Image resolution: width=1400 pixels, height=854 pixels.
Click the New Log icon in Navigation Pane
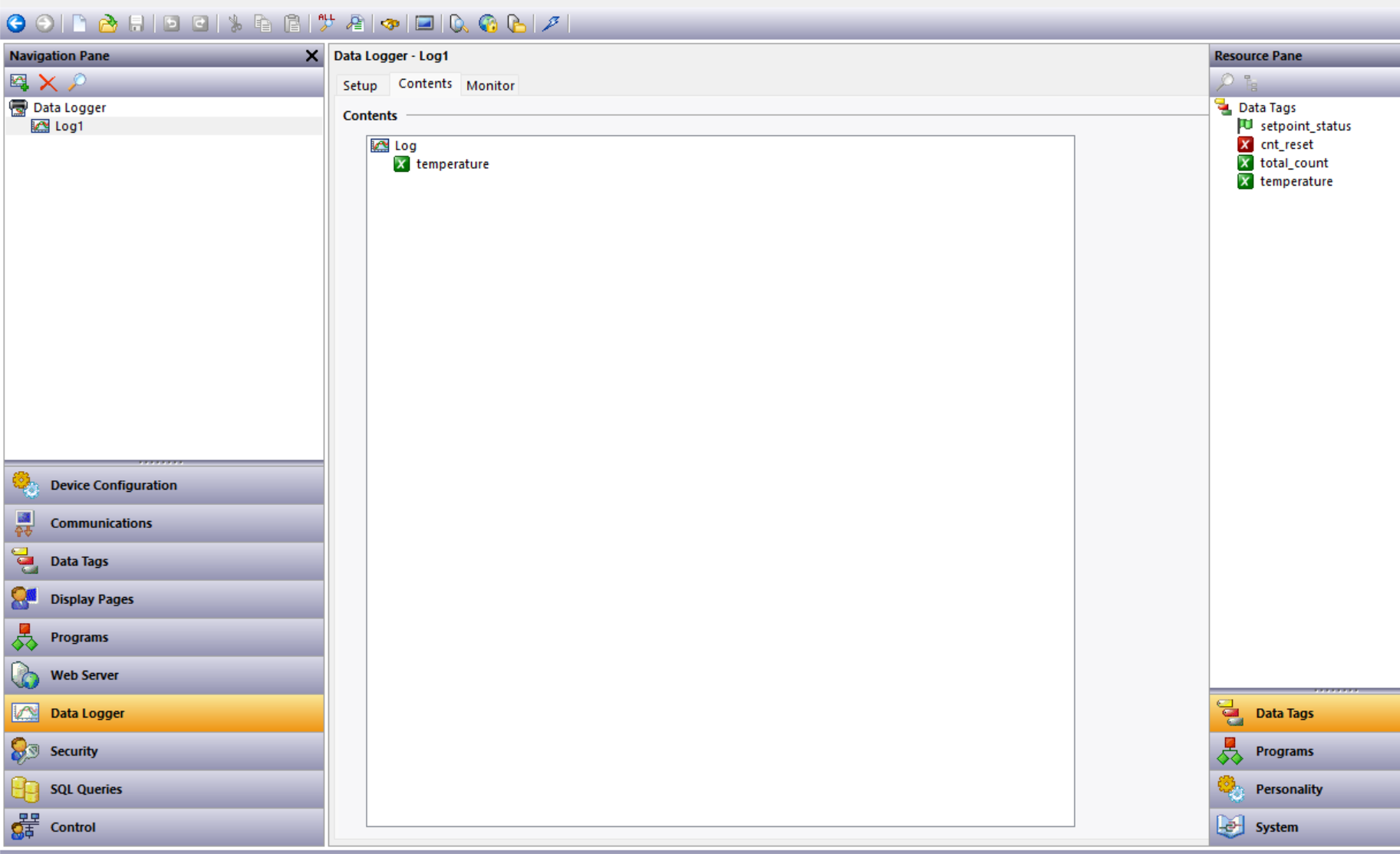coord(19,82)
